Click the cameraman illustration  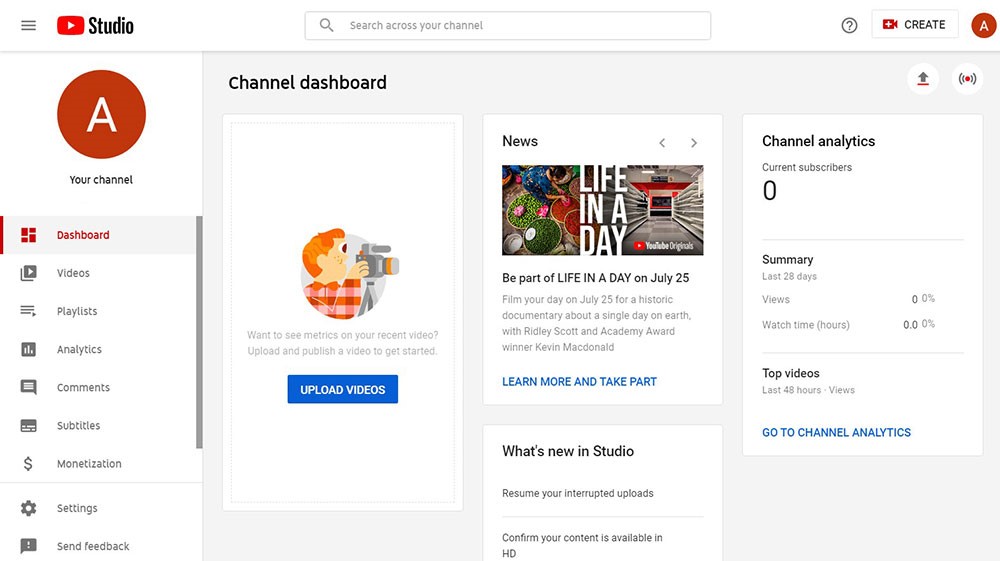pyautogui.click(x=348, y=273)
